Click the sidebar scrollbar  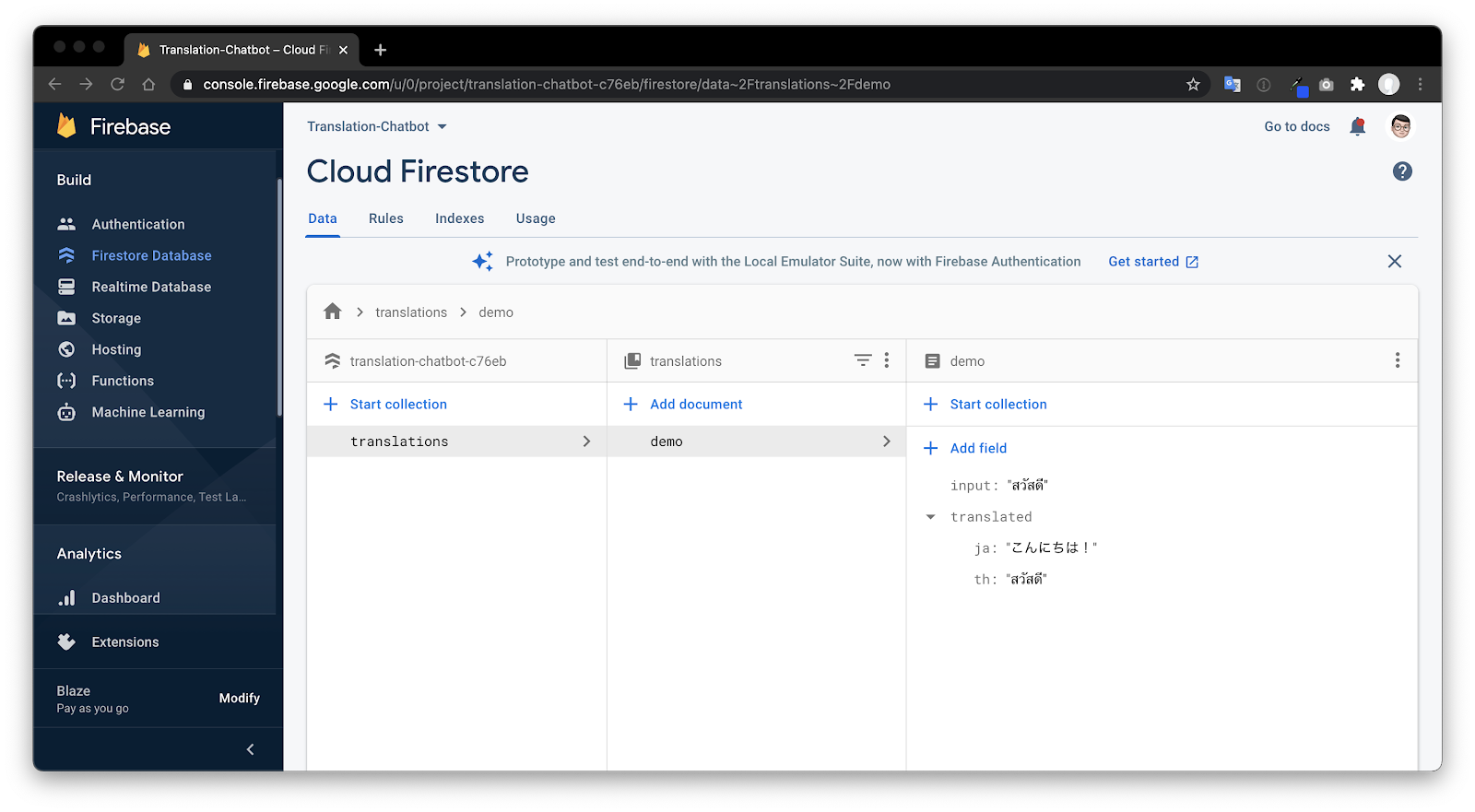point(278,297)
